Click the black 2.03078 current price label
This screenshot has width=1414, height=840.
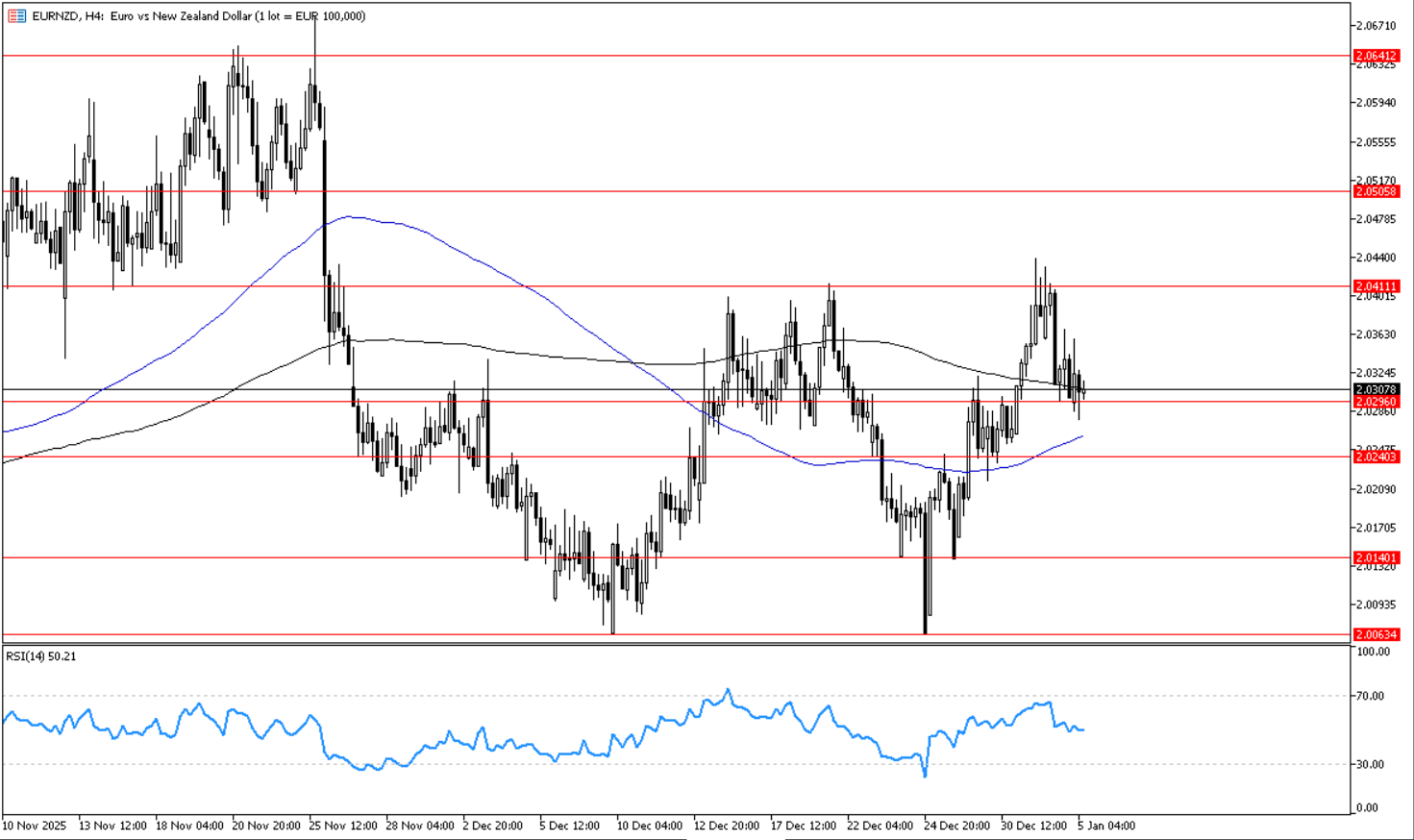[x=1376, y=390]
